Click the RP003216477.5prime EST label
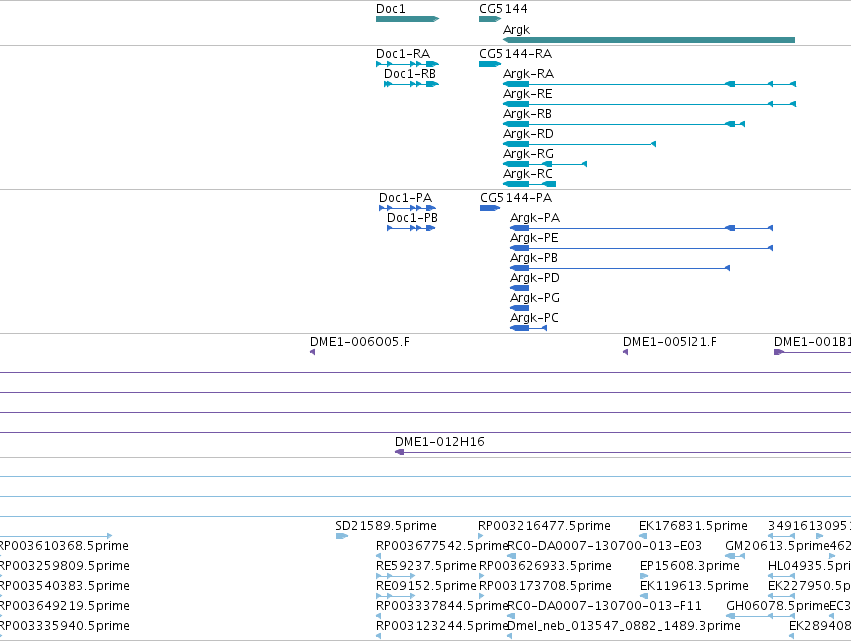This screenshot has height=641, width=851. click(544, 526)
